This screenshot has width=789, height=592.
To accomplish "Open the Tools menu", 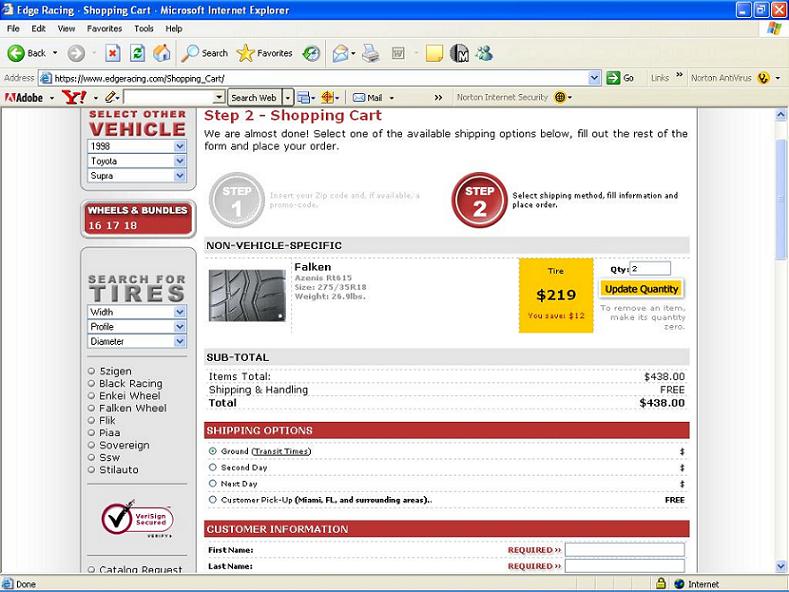I will (144, 29).
